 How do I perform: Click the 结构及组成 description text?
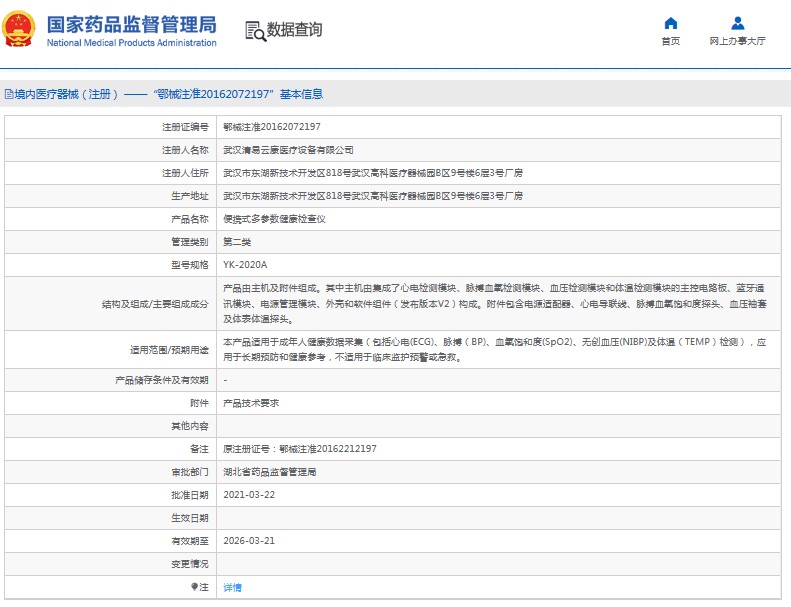(x=495, y=303)
